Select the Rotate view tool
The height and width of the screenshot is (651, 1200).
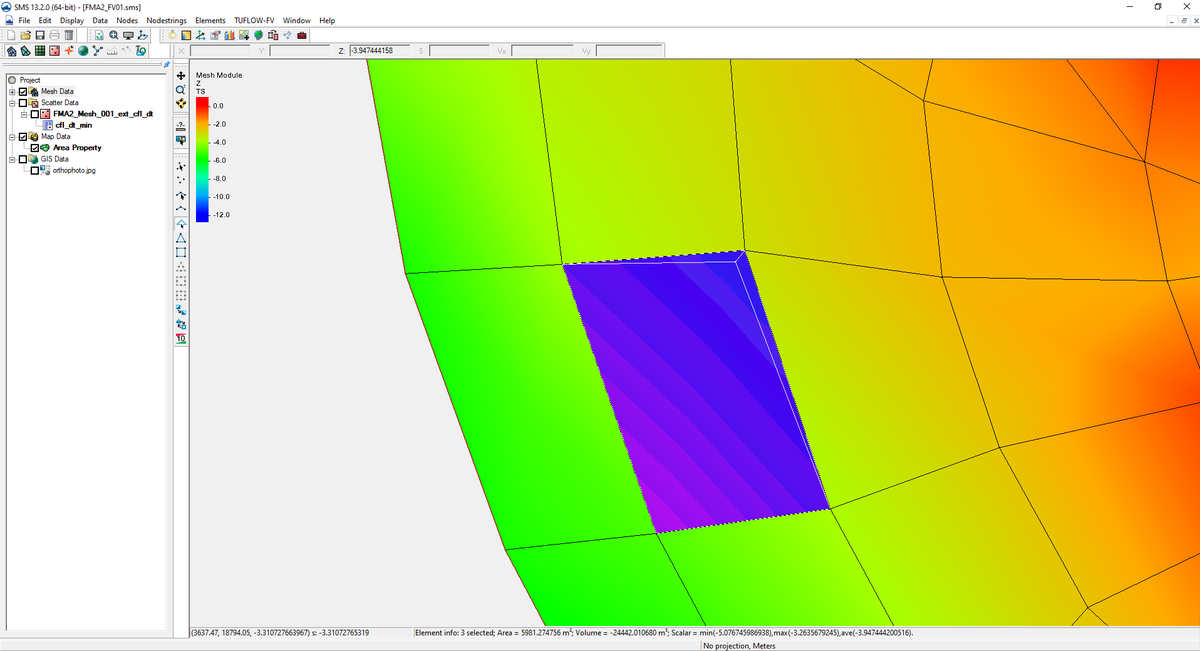[181, 103]
